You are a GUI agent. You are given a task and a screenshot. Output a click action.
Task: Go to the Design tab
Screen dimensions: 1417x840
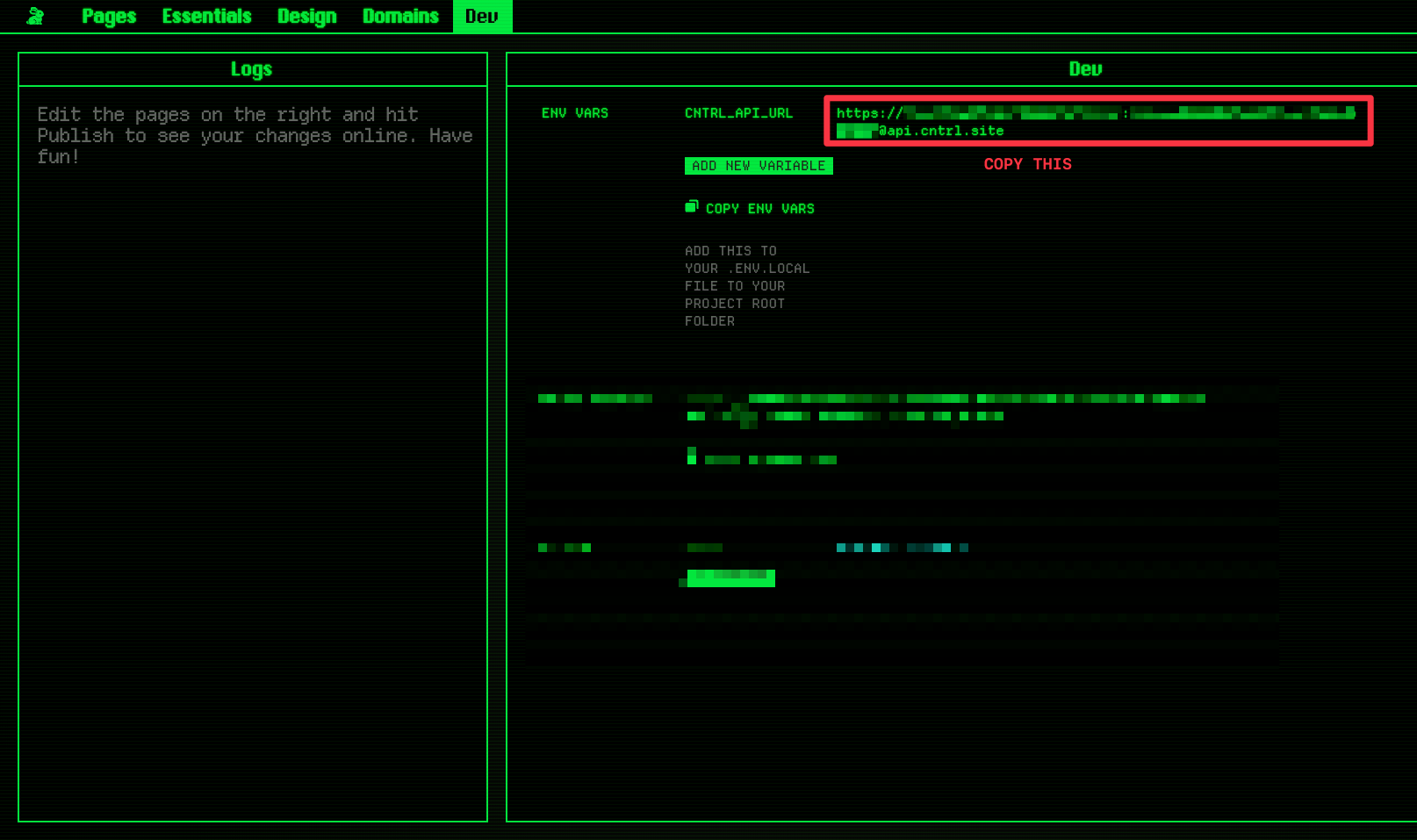[x=306, y=16]
